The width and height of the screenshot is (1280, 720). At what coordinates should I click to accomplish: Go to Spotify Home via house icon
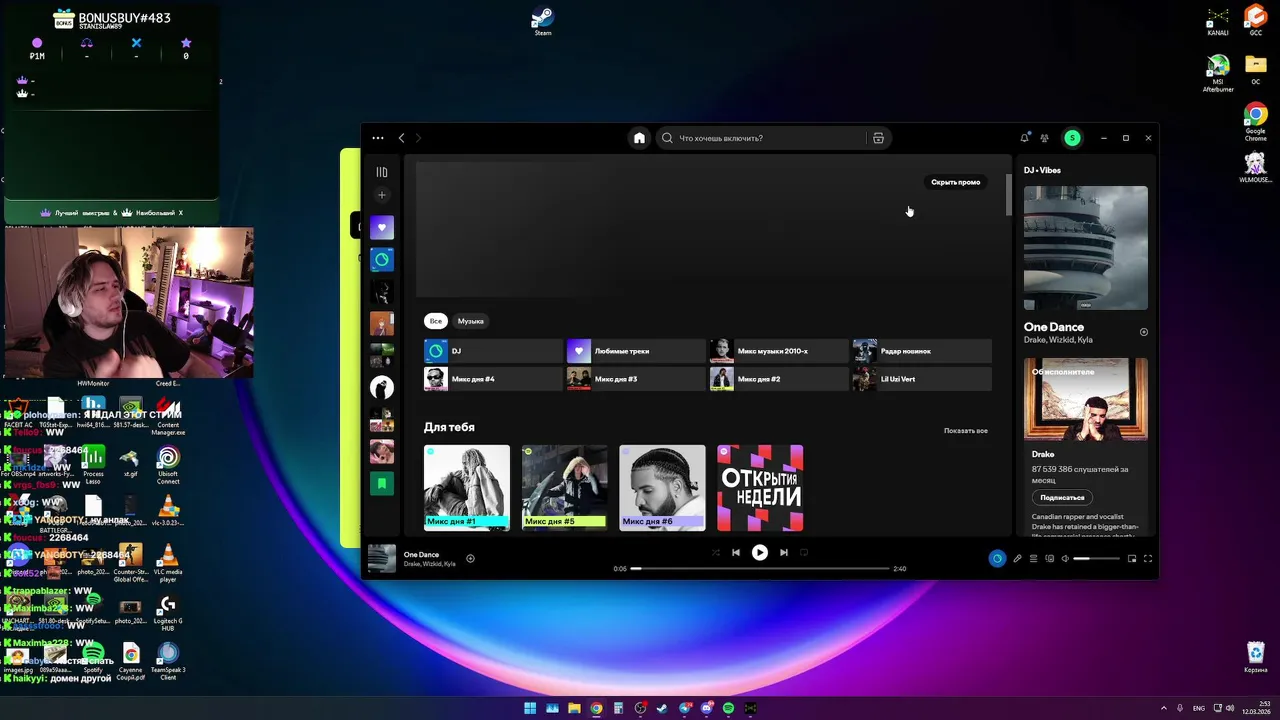[639, 138]
